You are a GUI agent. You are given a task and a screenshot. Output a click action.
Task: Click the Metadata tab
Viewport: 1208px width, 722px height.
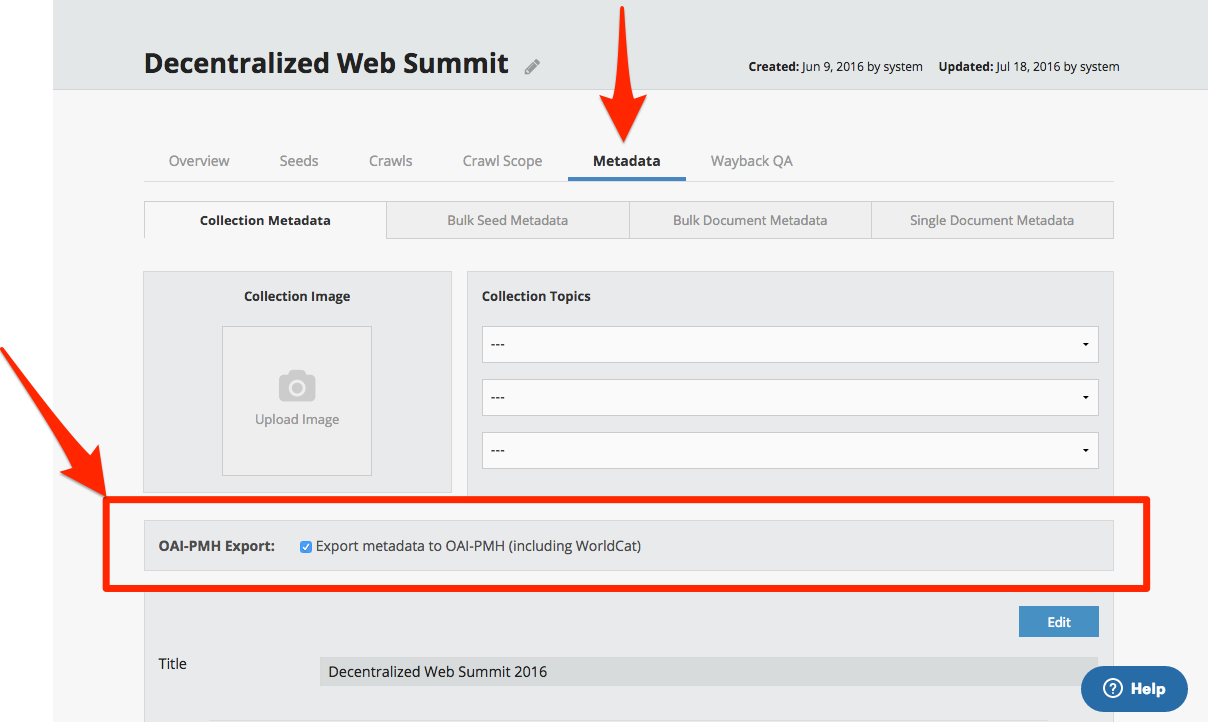click(x=626, y=160)
